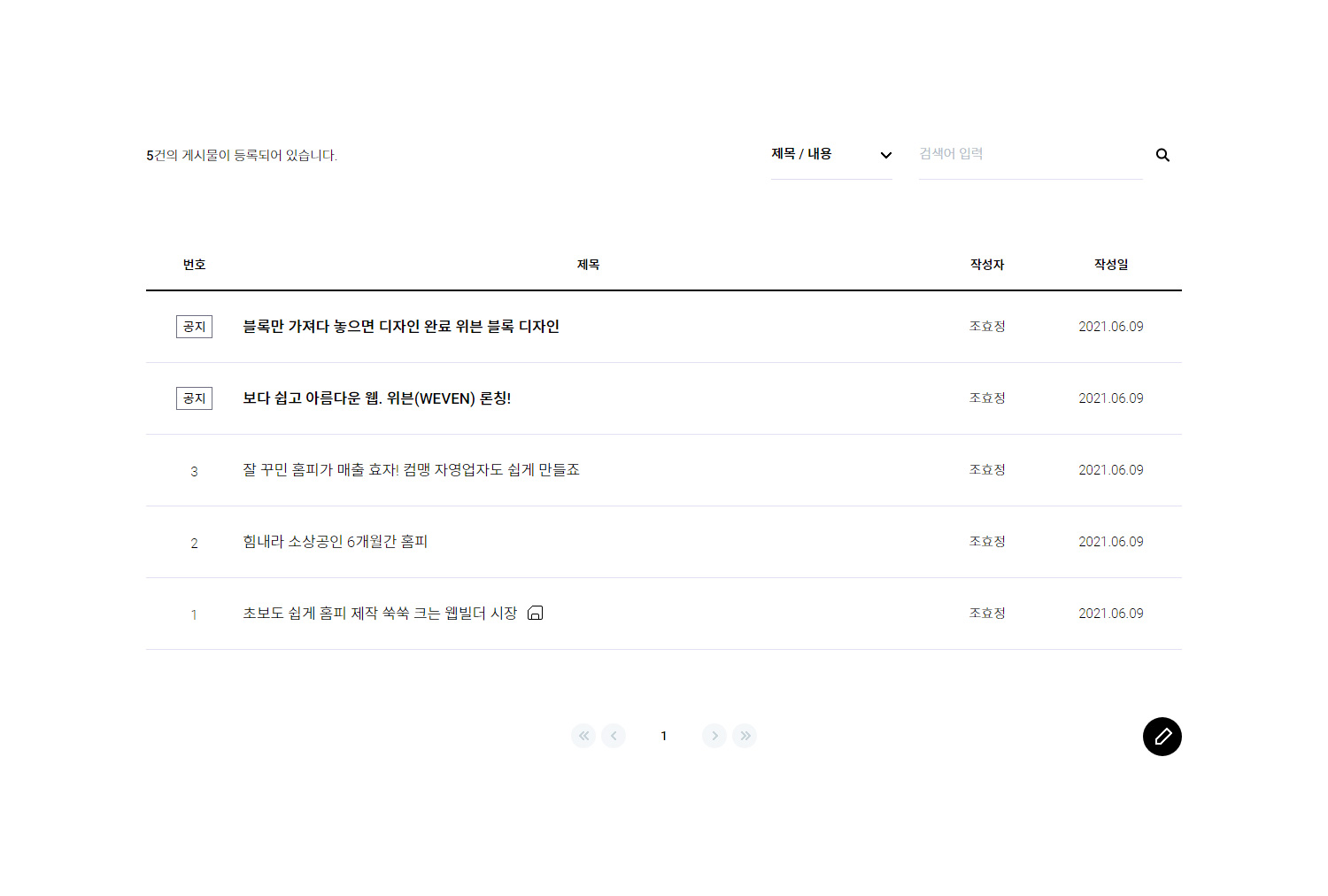The height and width of the screenshot is (896, 1328).
Task: Click the search magnifier icon
Action: (1162, 155)
